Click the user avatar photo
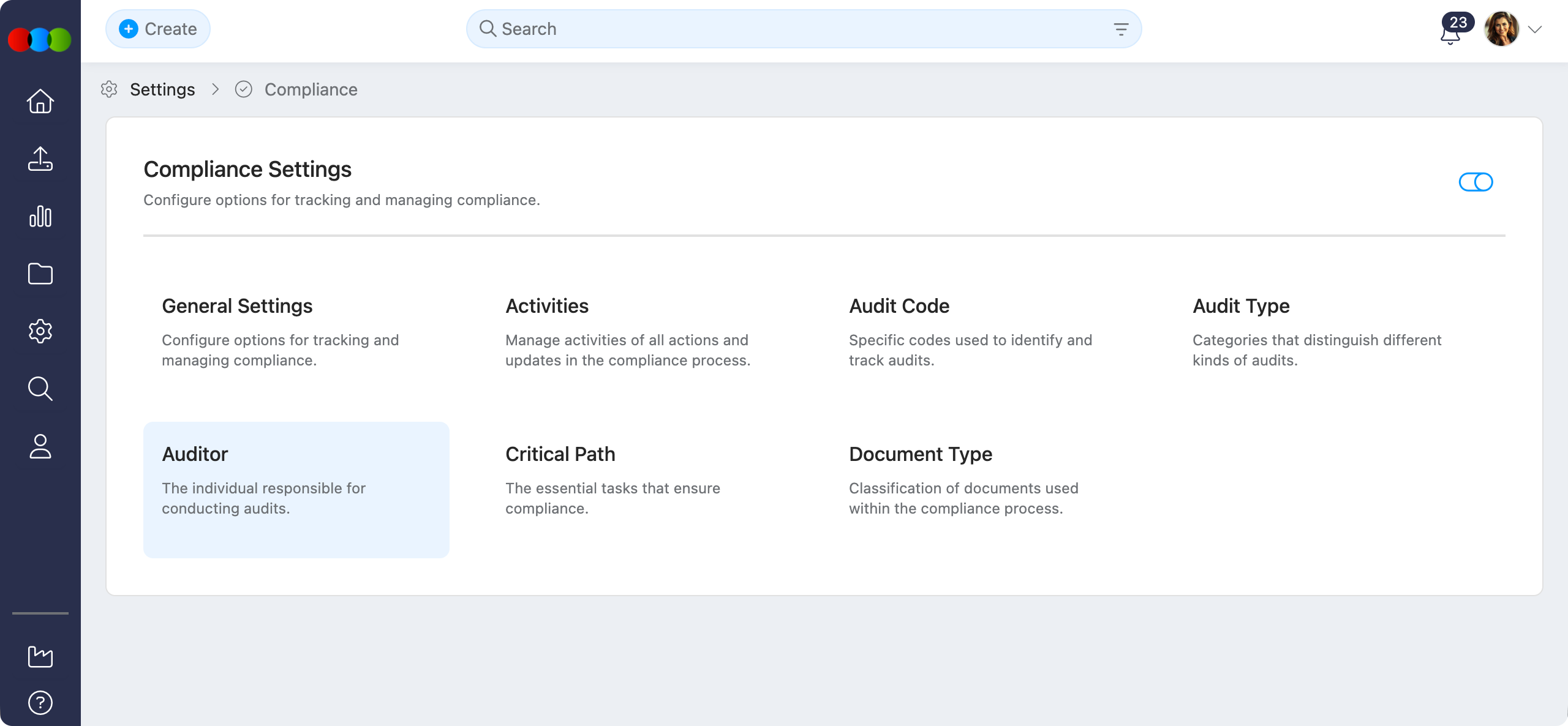 point(1501,29)
